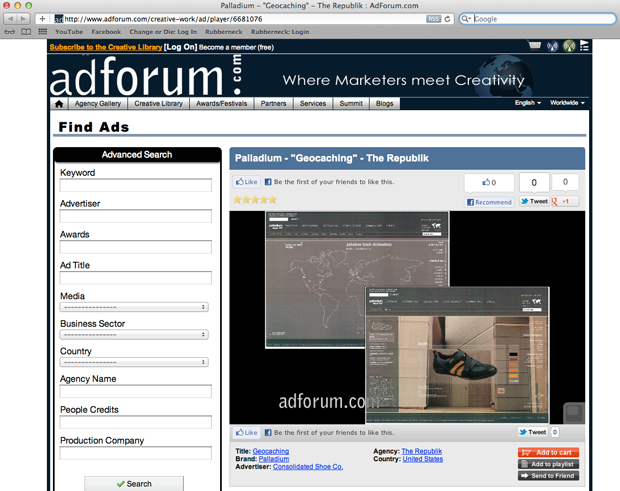Open Top Sites grid icon
This screenshot has height=491, width=620.
(x=43, y=32)
